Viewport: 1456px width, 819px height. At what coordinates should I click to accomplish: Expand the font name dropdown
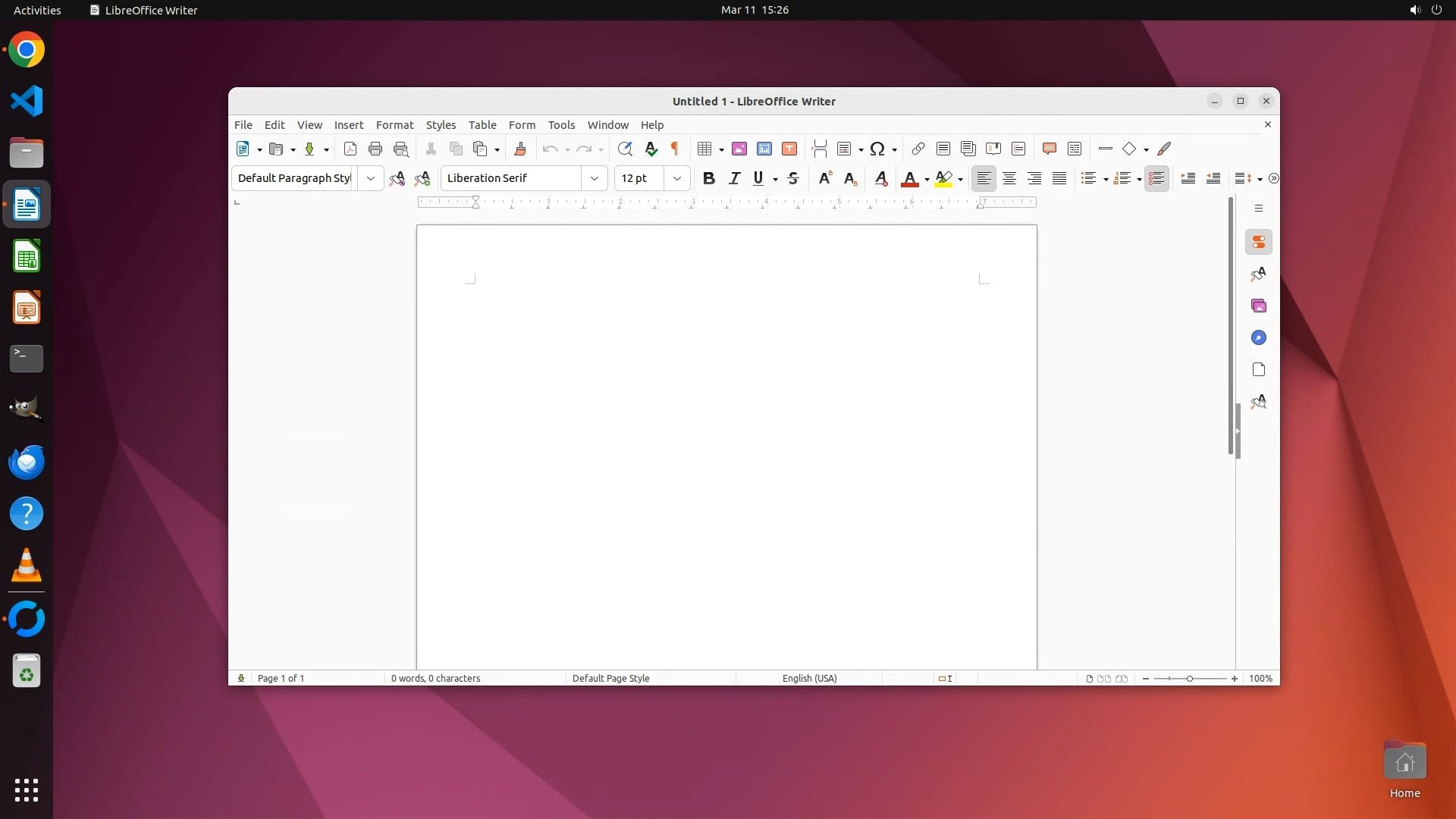(595, 178)
